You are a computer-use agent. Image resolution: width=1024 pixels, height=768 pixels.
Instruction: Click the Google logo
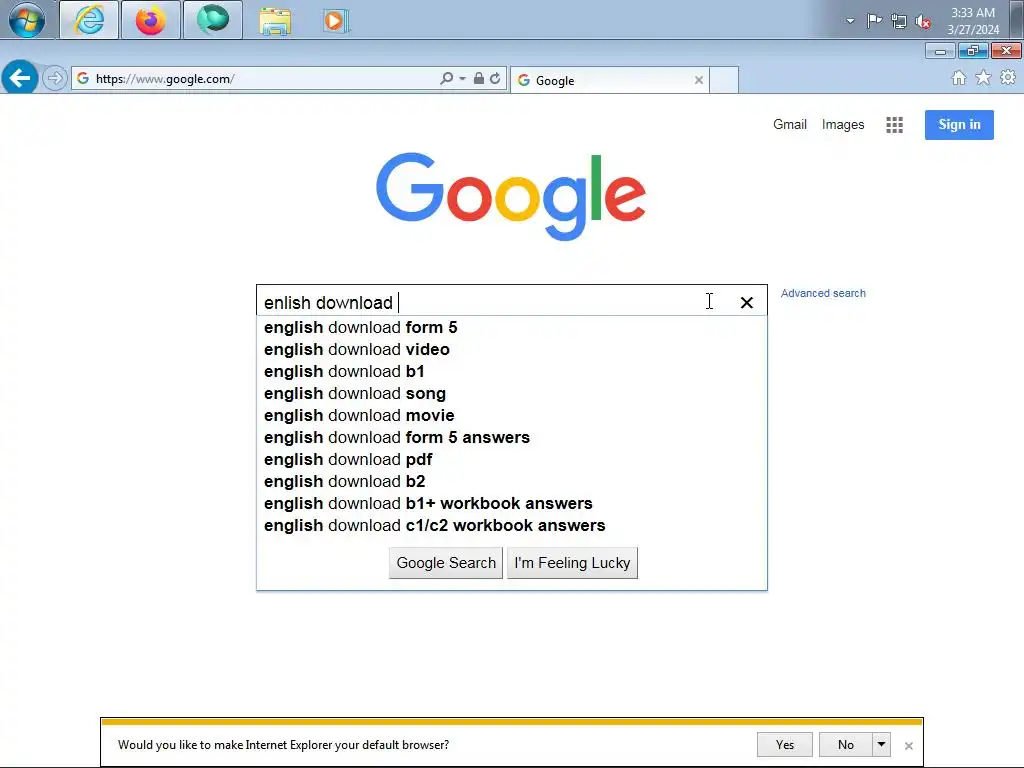tap(511, 197)
